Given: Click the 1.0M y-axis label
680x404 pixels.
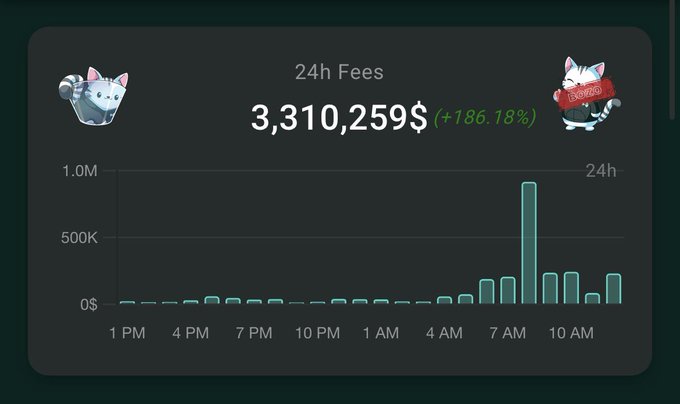Looking at the screenshot, I should pos(80,171).
